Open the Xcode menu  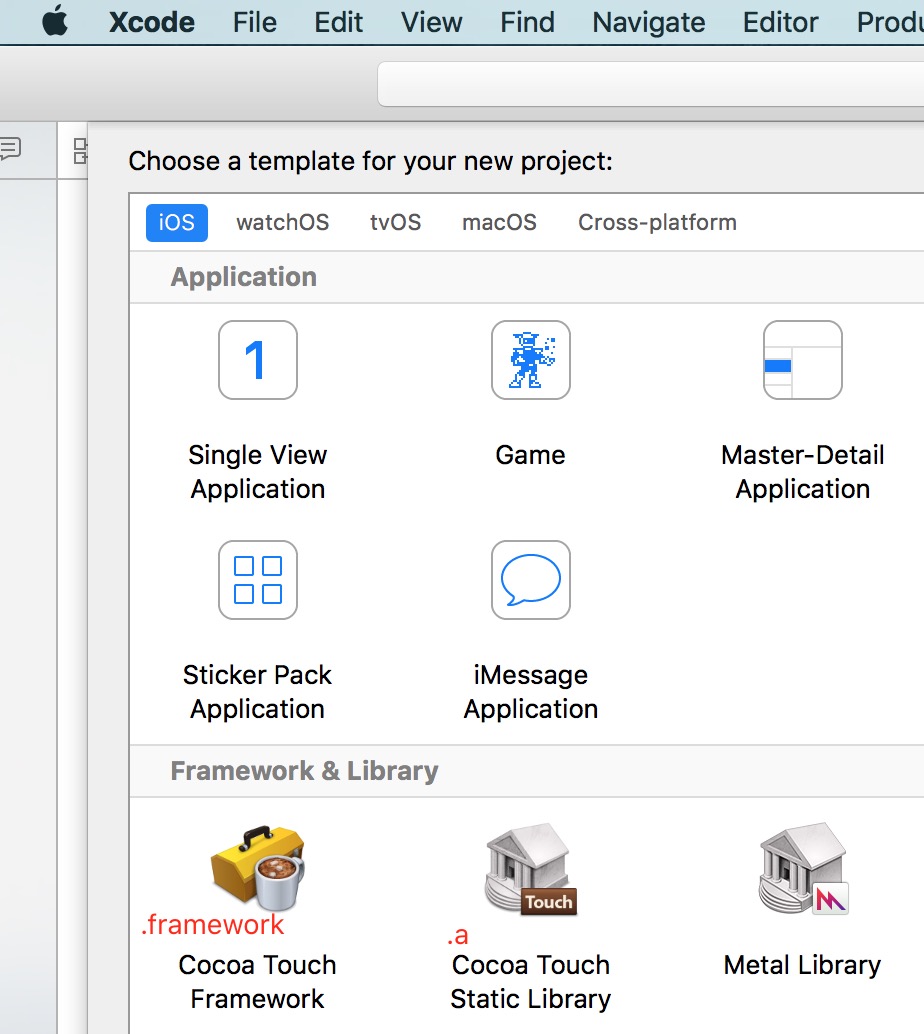(x=152, y=22)
